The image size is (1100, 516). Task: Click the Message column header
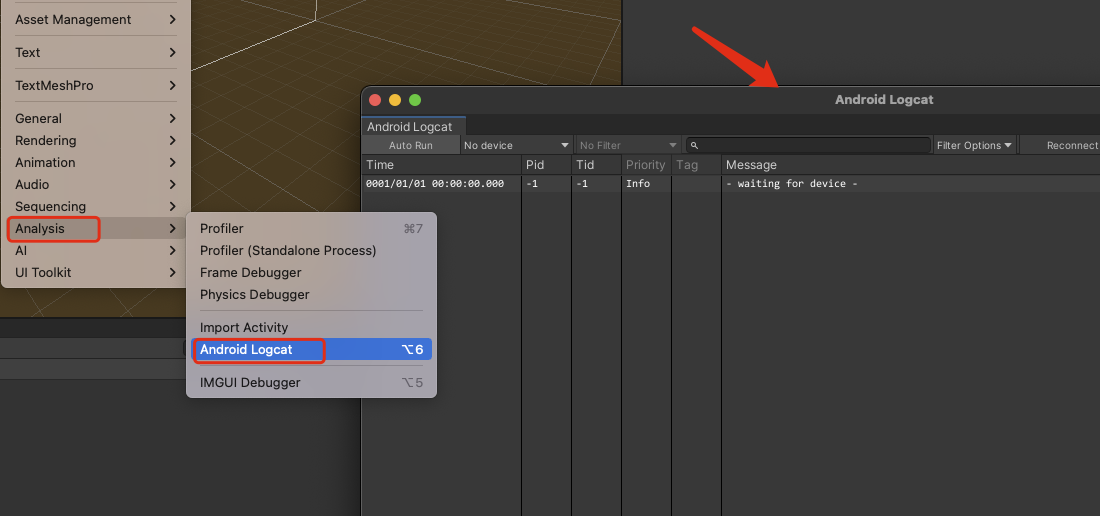click(911, 165)
